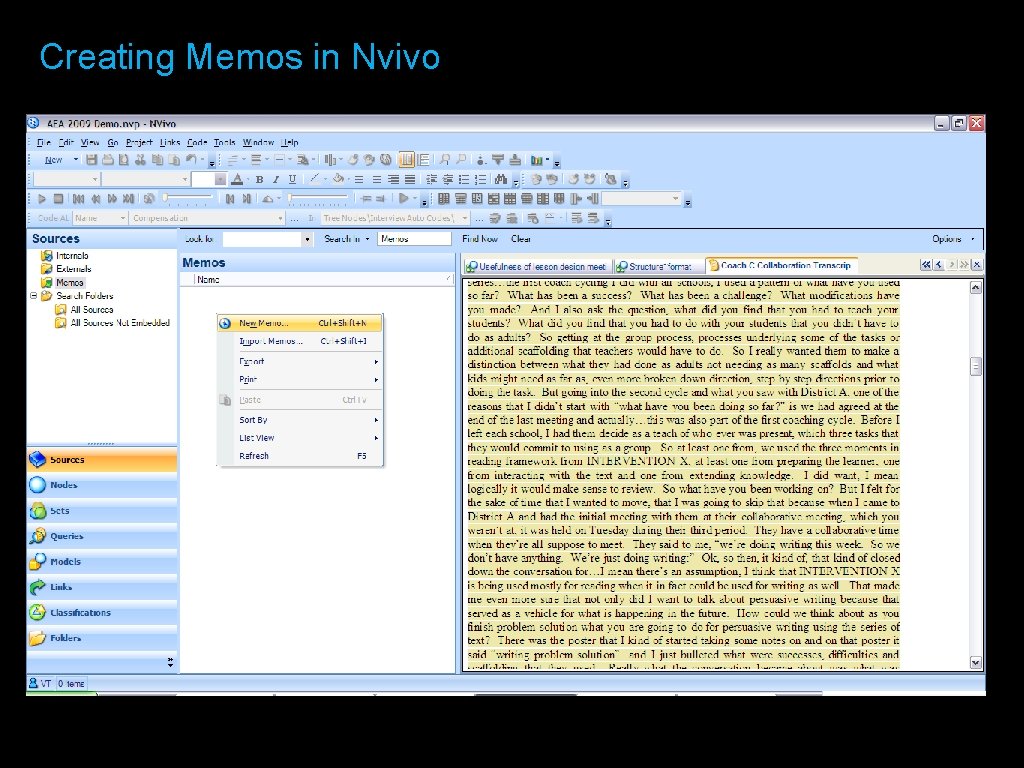Click the Play button in the media toolbar
The image size is (1024, 768).
point(42,199)
